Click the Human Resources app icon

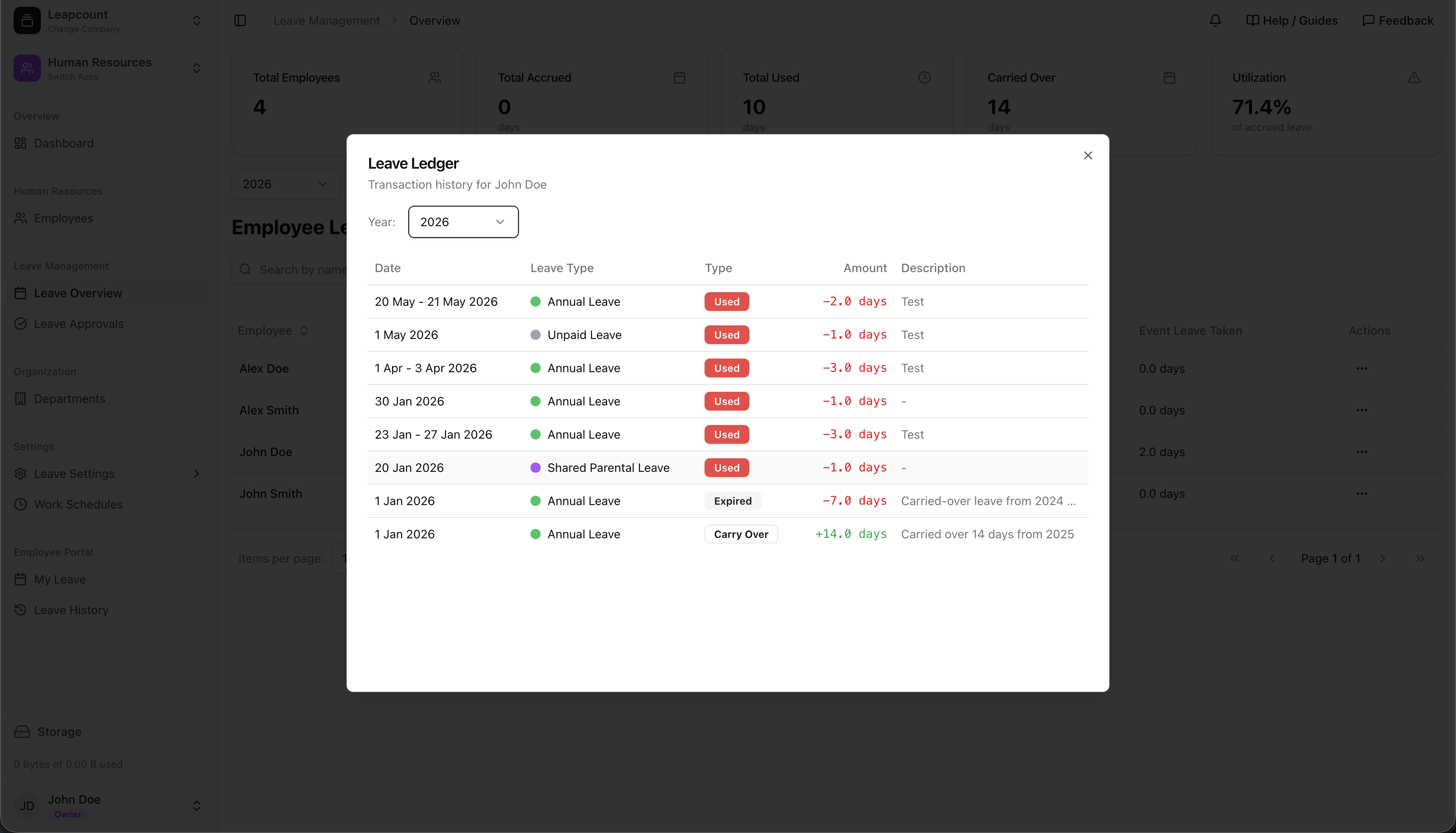(x=27, y=68)
